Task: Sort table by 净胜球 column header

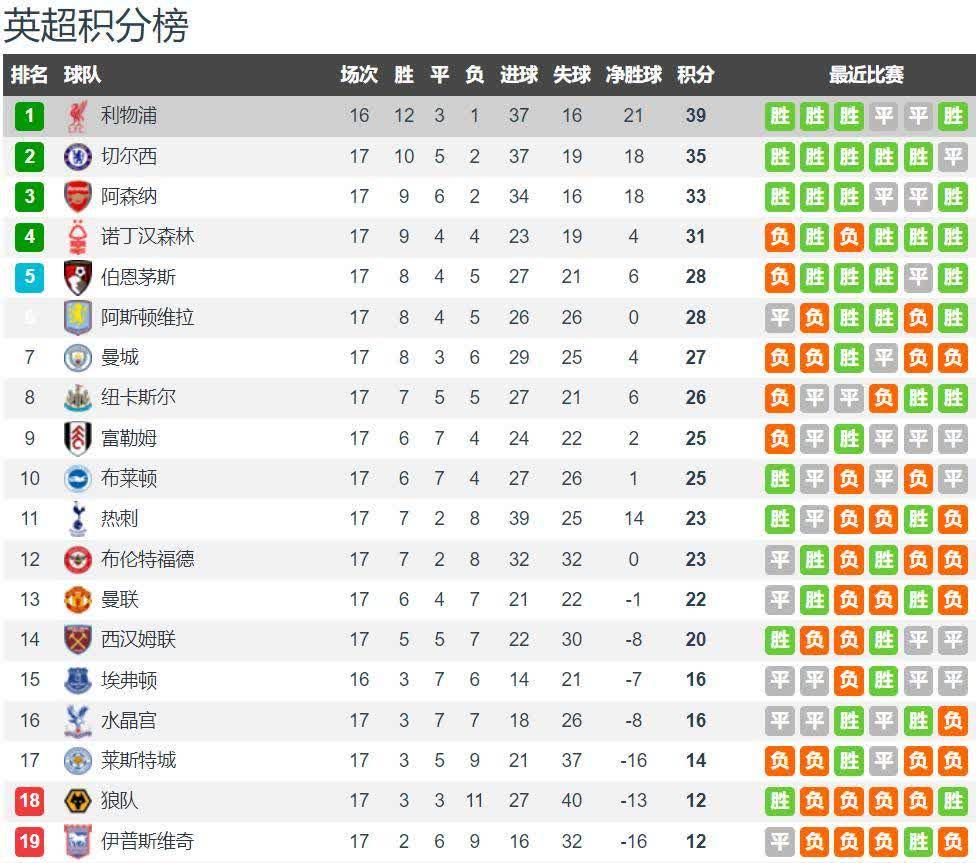Action: pyautogui.click(x=633, y=75)
